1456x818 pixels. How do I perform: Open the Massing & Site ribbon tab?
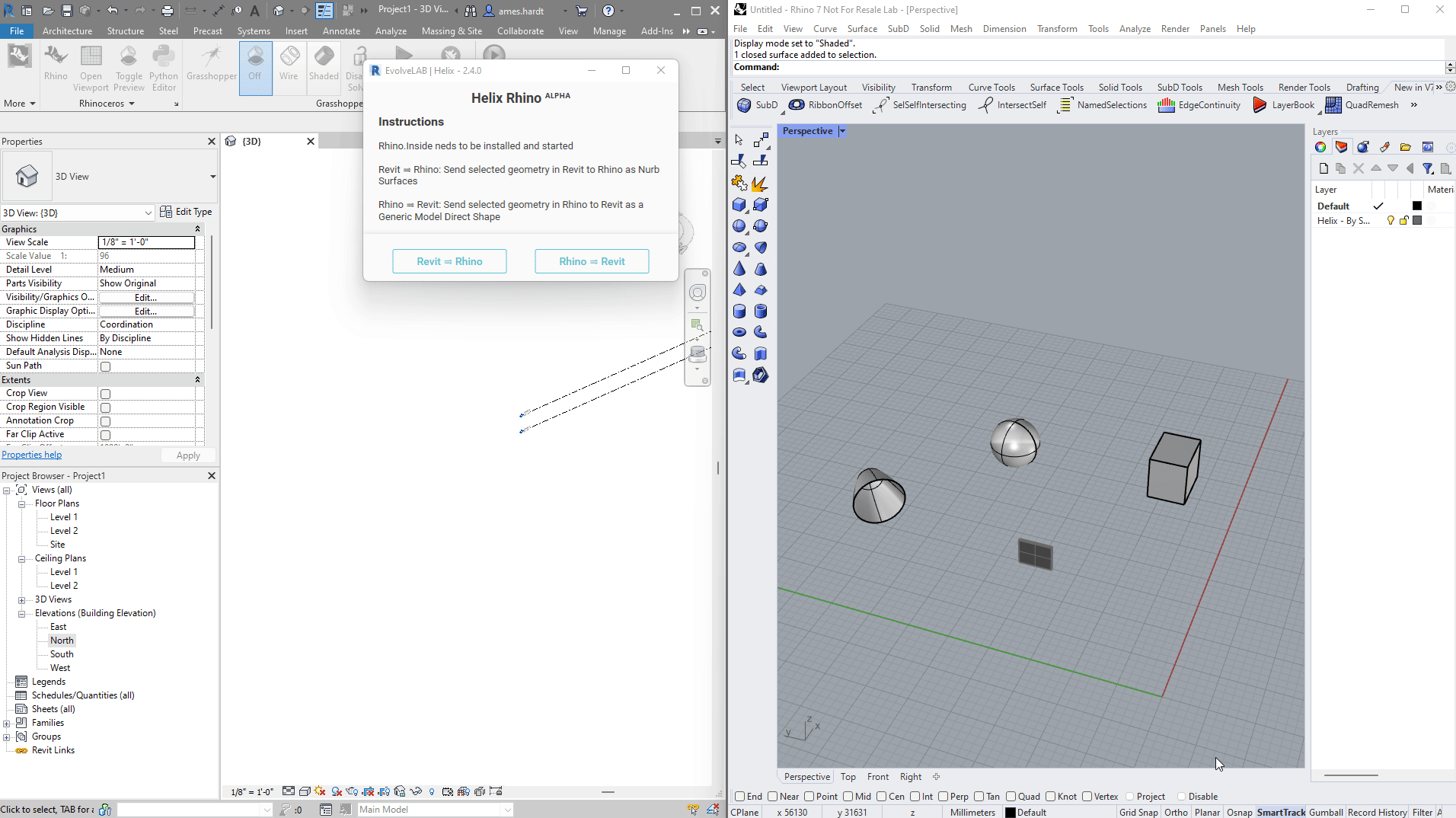pos(452,31)
